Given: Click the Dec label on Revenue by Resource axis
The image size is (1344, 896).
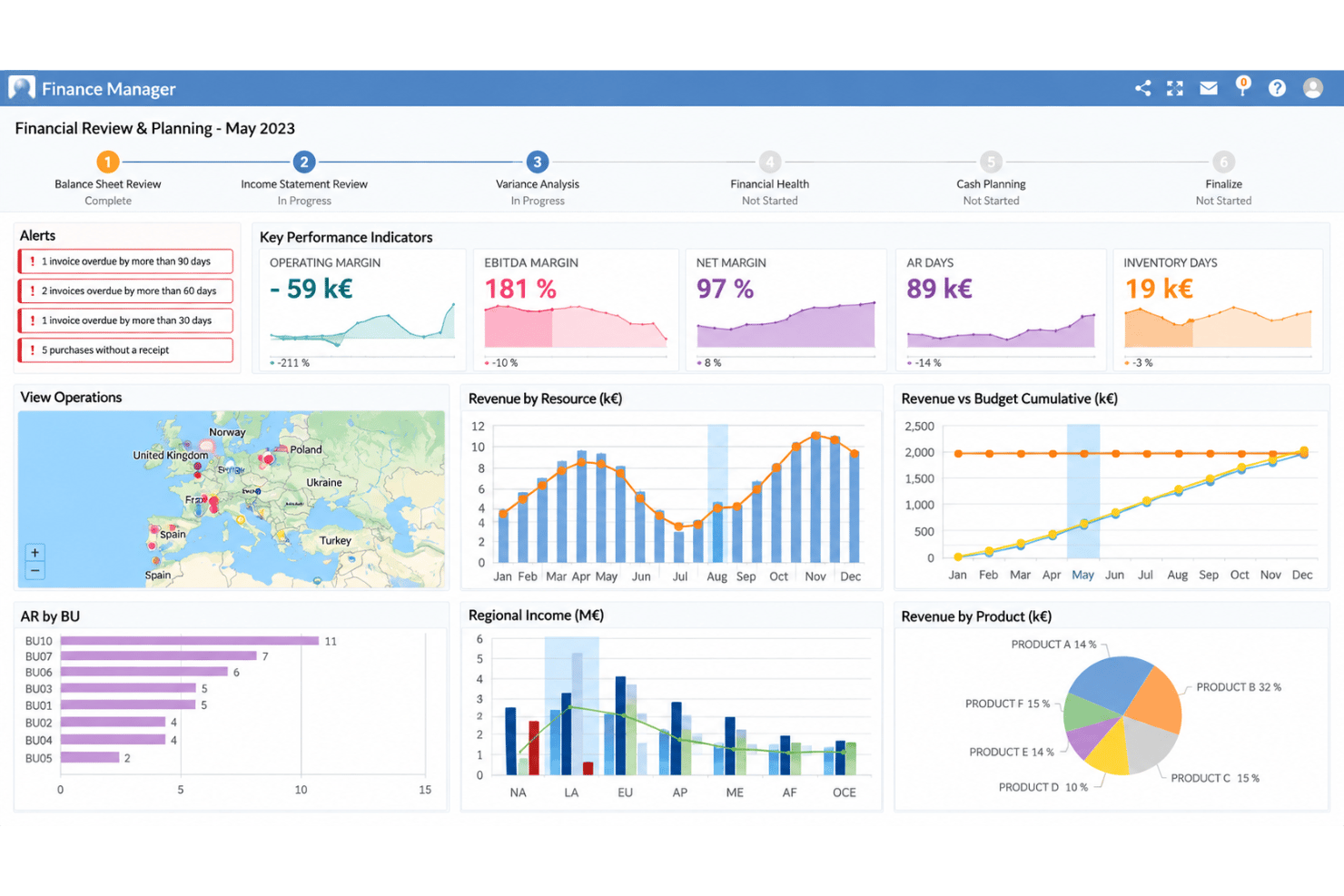Looking at the screenshot, I should [850, 576].
